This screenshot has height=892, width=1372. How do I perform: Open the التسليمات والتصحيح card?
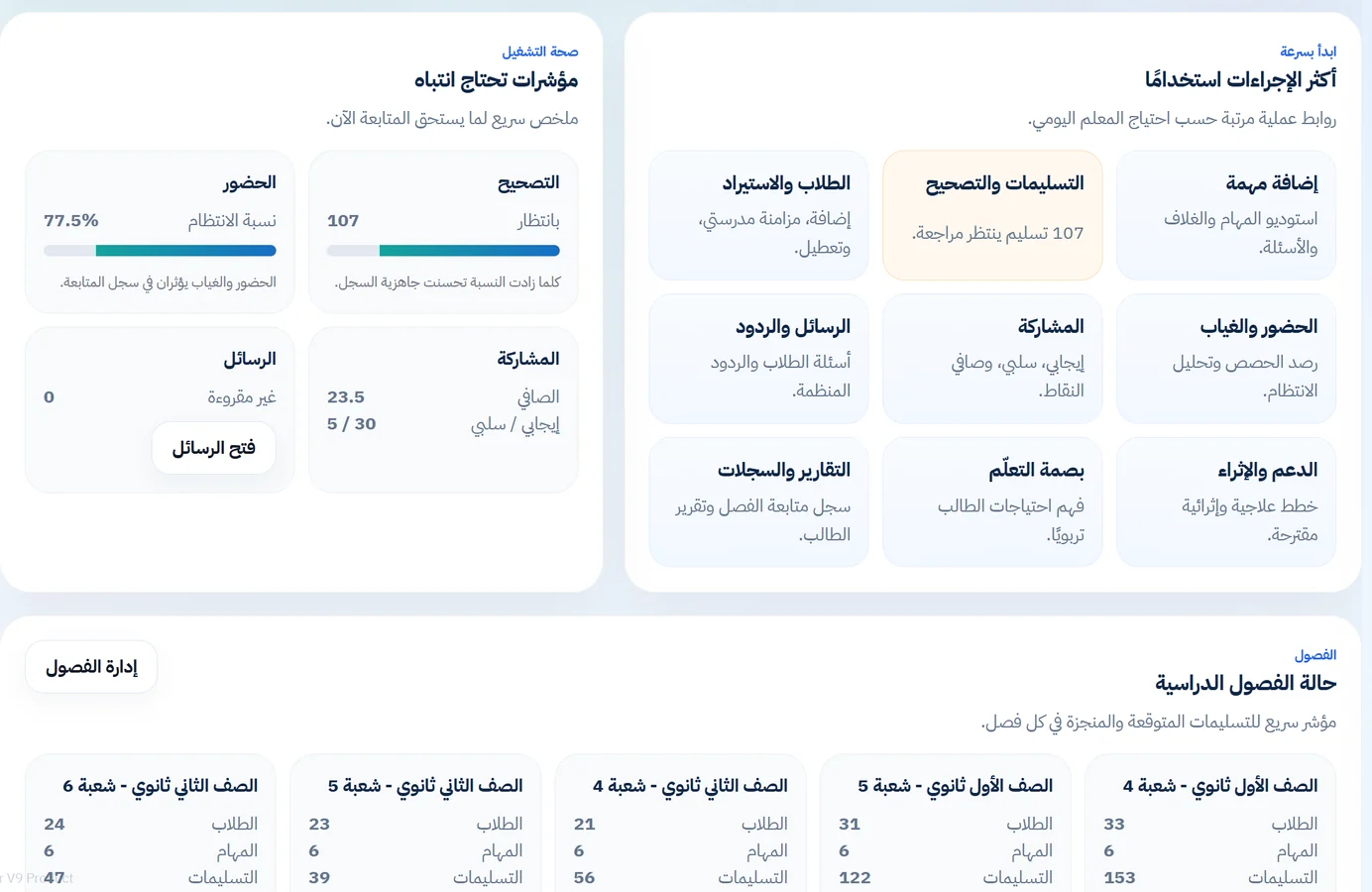coord(992,215)
